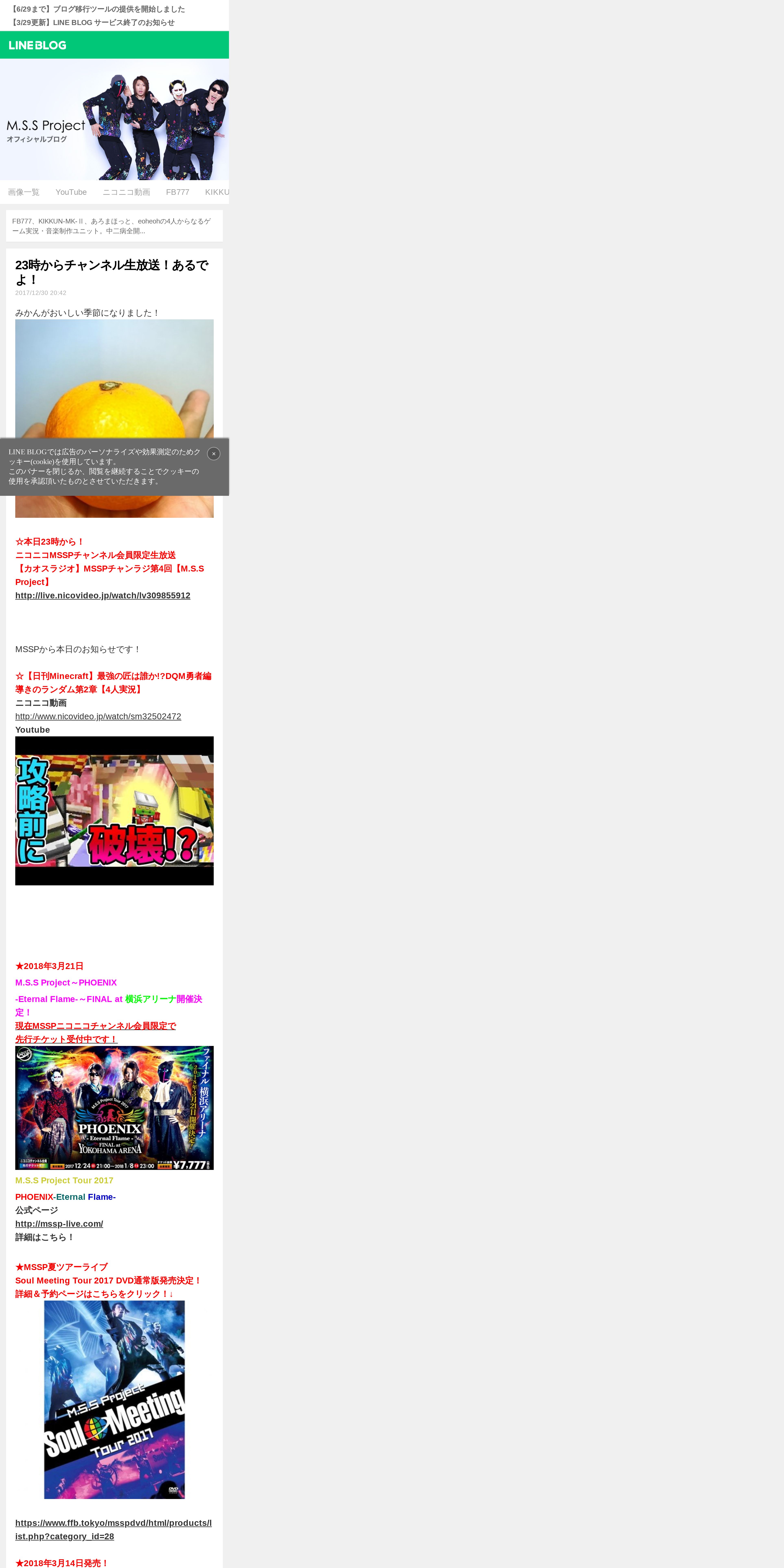Click the ☆本日23時から！ text

(50, 542)
